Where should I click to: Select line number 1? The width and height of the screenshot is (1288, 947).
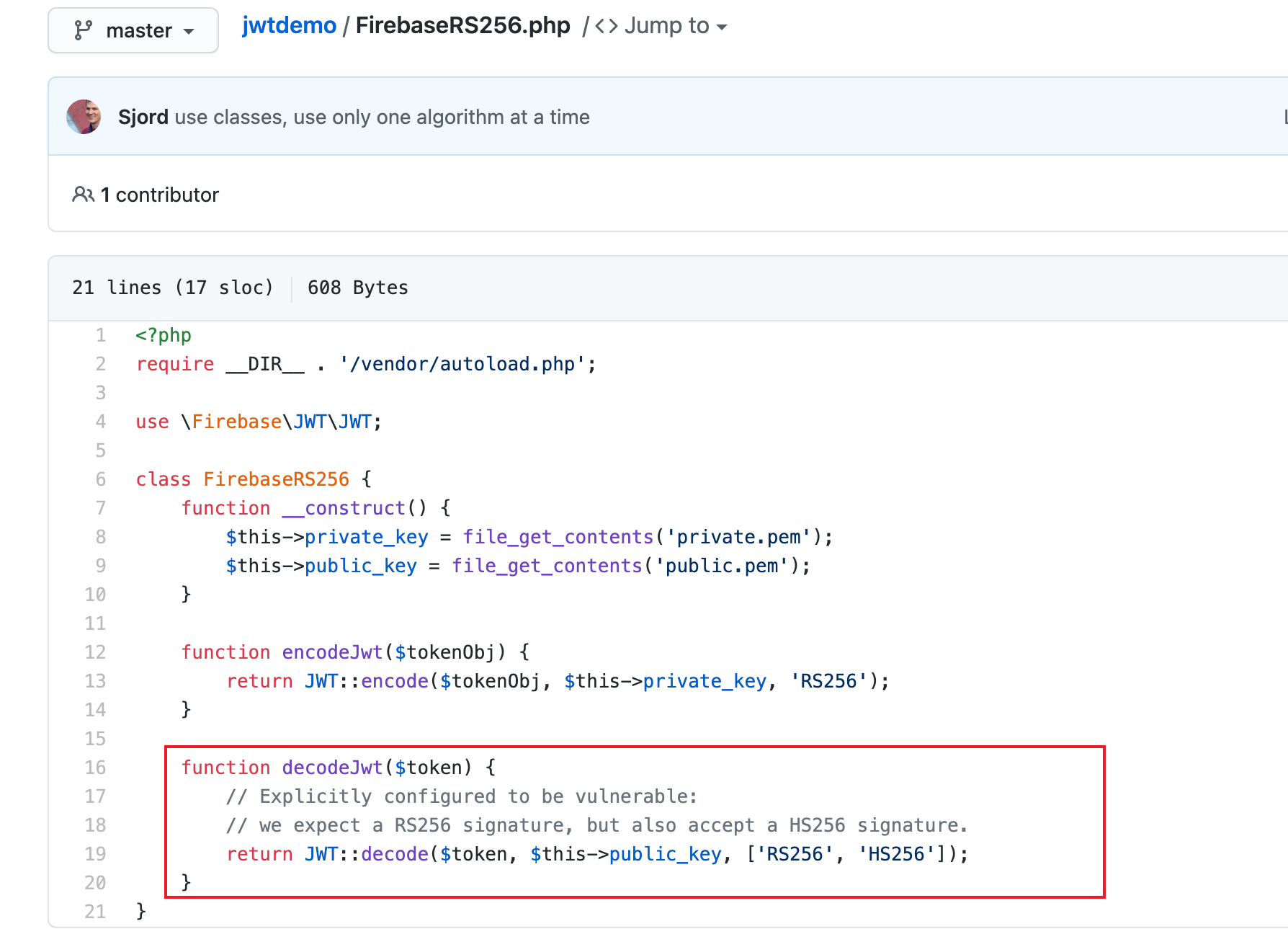click(x=101, y=335)
